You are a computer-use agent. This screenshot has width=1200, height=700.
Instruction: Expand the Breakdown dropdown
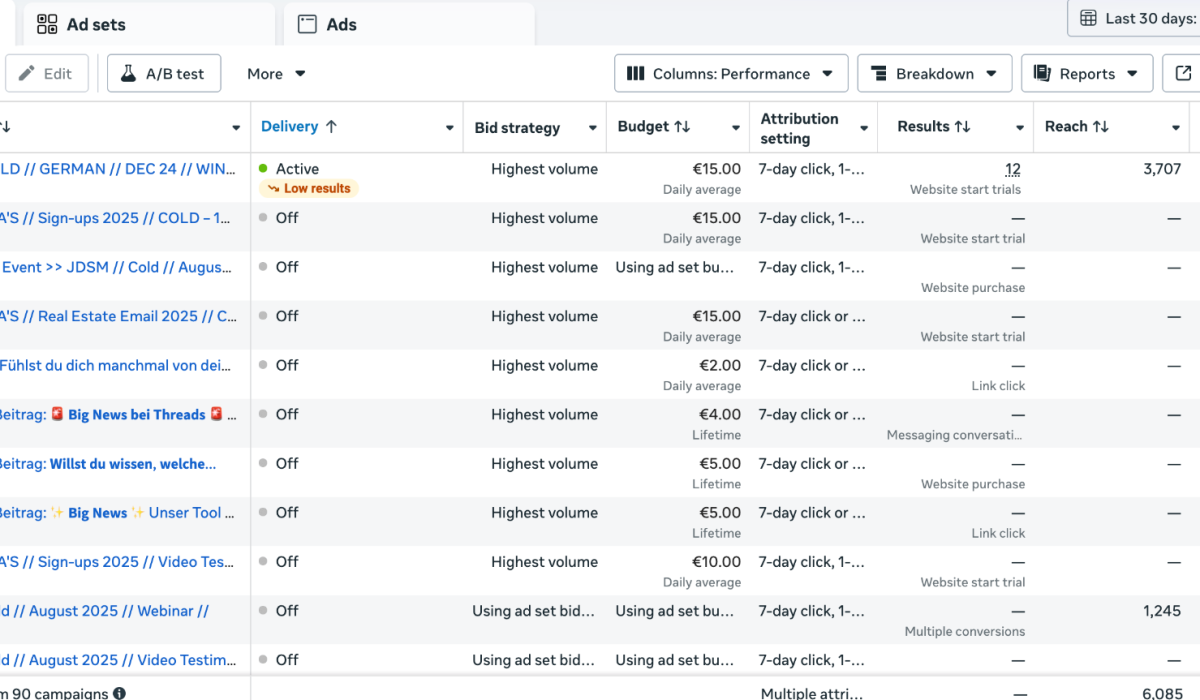(934, 74)
